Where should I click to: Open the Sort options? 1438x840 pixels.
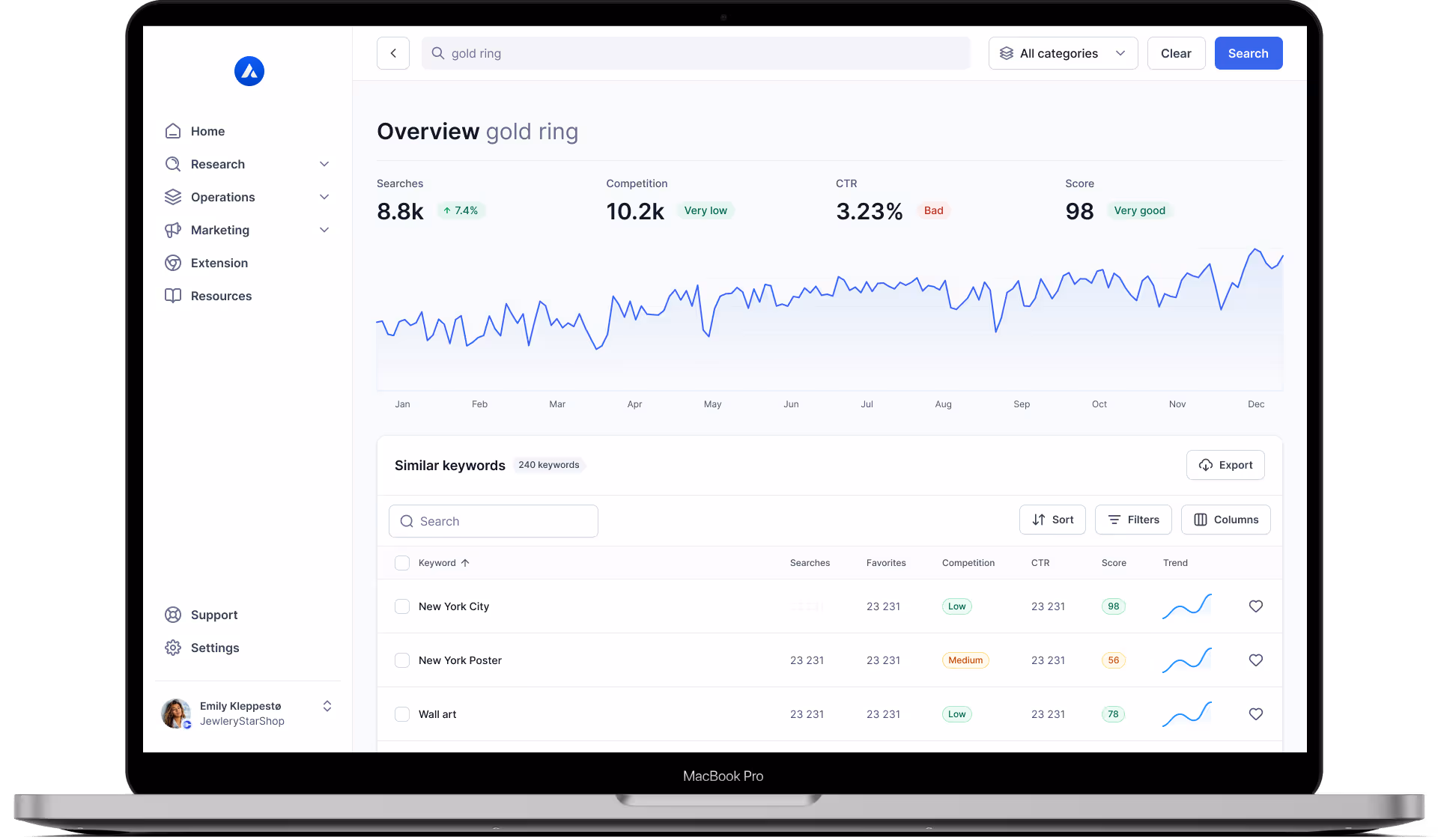tap(1052, 520)
